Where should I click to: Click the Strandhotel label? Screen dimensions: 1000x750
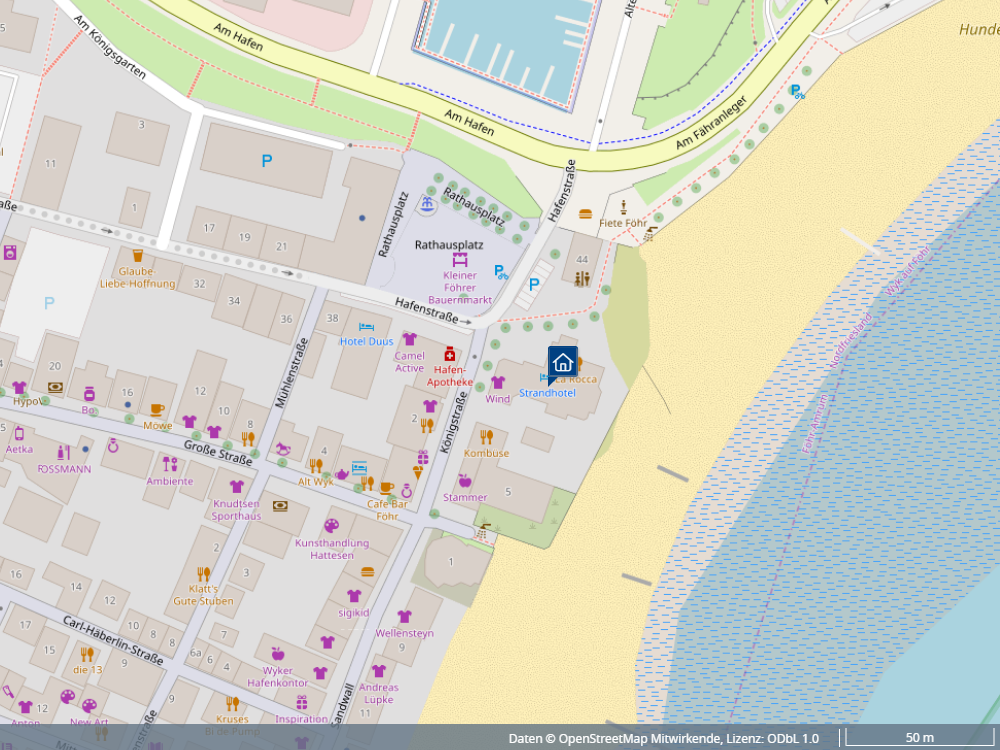point(547,393)
